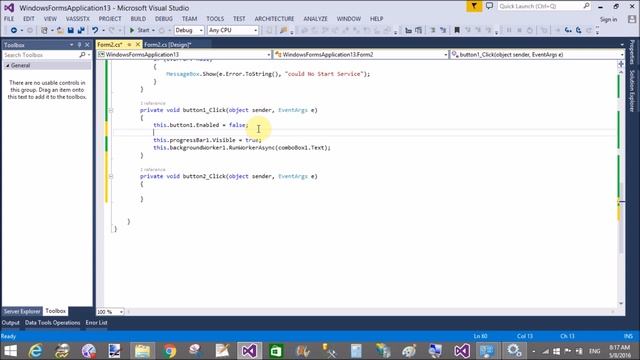Switch to the Server Explorer tab
Screen dimensions: 640x360
pyautogui.click(x=22, y=311)
